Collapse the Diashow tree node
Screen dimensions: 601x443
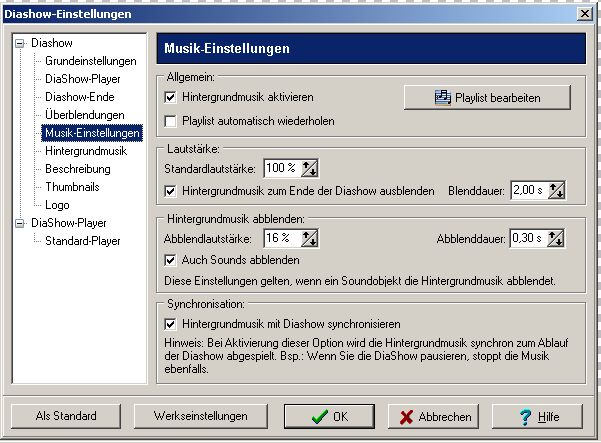tap(20, 44)
